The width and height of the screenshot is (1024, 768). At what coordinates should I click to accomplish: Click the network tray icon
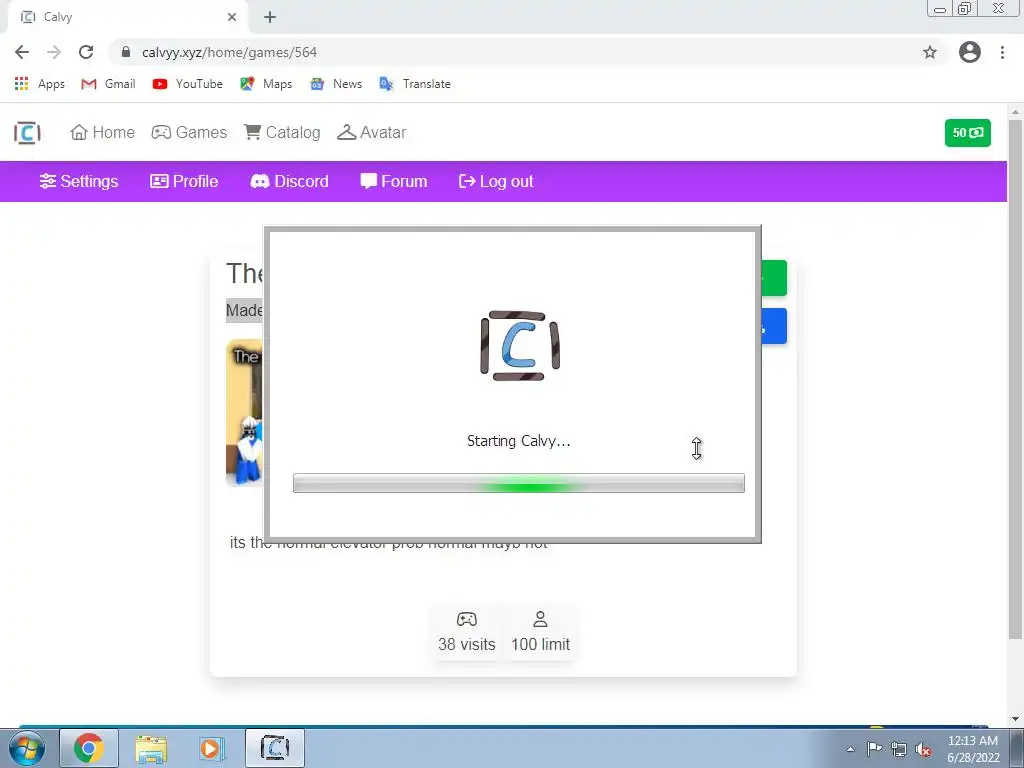[899, 749]
